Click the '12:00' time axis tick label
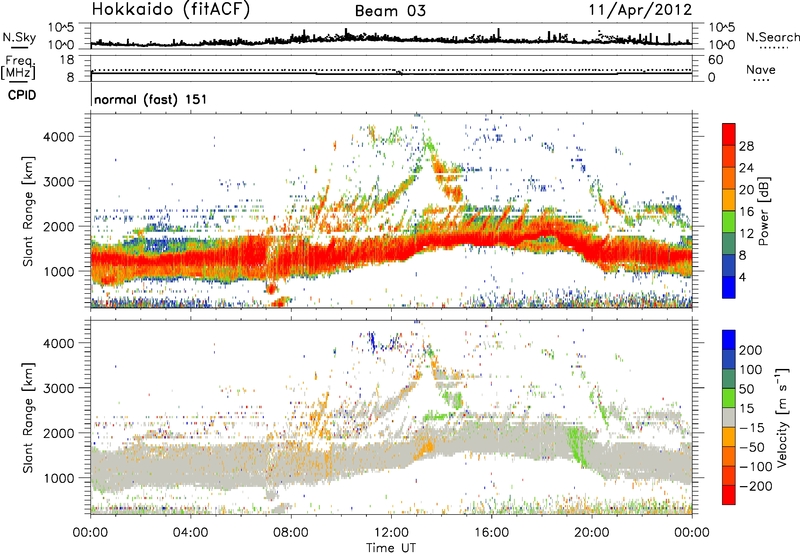 pos(391,533)
